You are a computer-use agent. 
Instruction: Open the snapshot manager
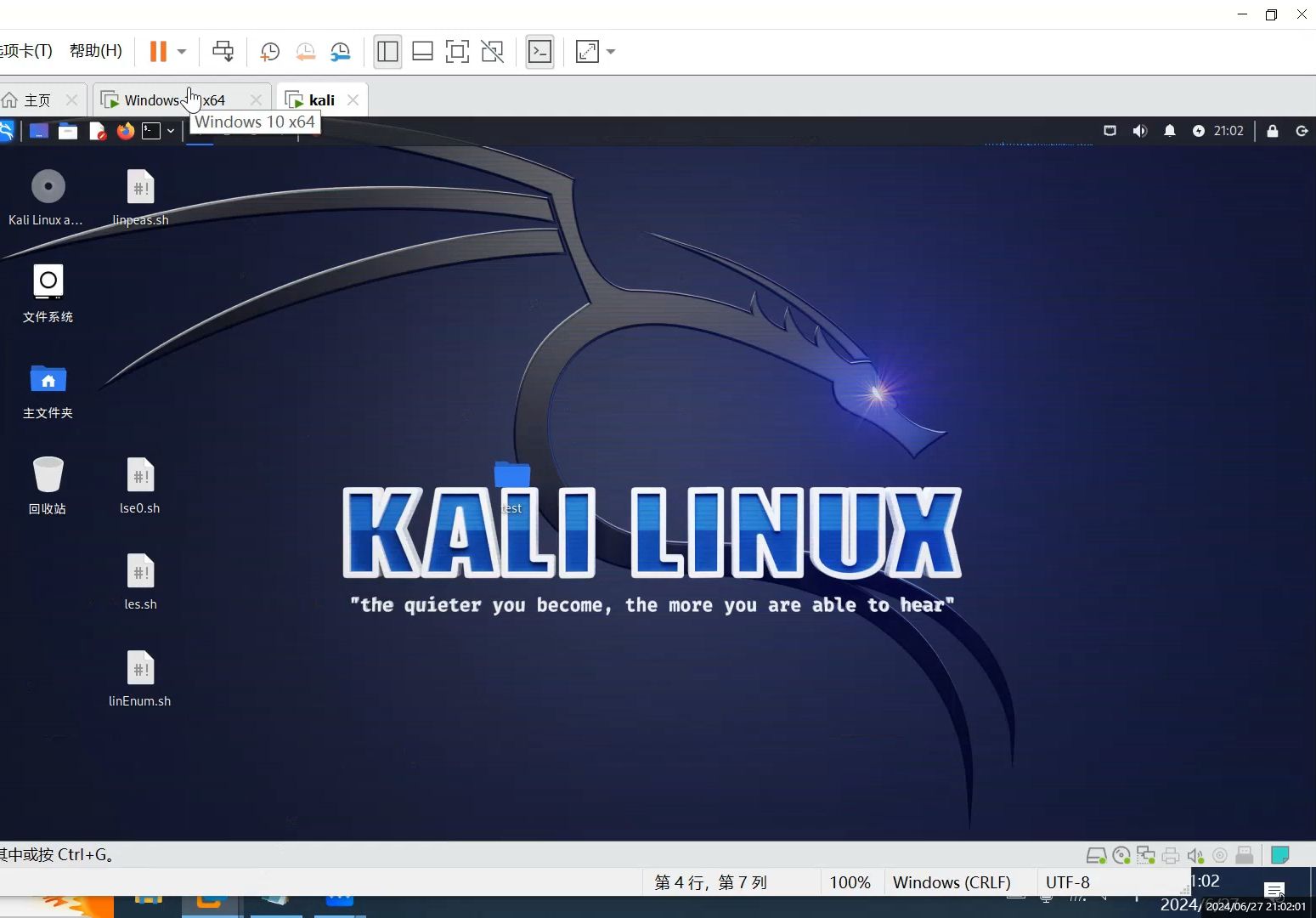click(x=341, y=52)
